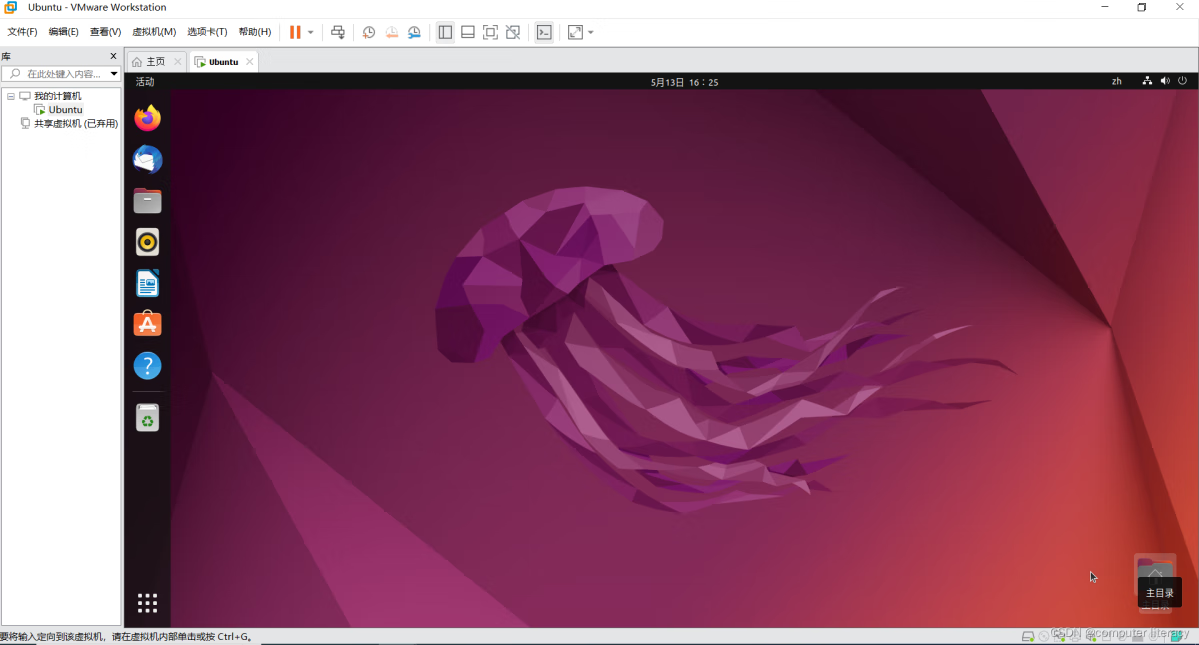This screenshot has width=1199, height=645.
Task: Click the send Ctrl+Alt+Del toolbar icon
Action: coord(338,32)
